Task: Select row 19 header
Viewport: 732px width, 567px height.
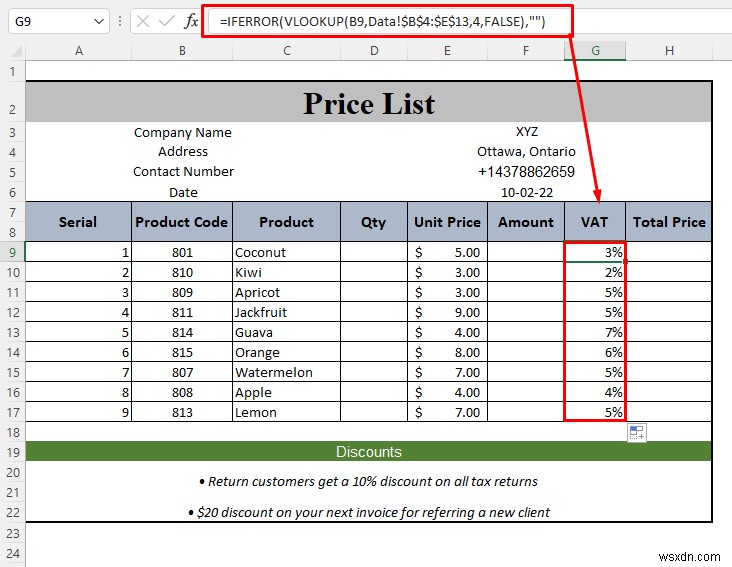Action: click(x=13, y=453)
